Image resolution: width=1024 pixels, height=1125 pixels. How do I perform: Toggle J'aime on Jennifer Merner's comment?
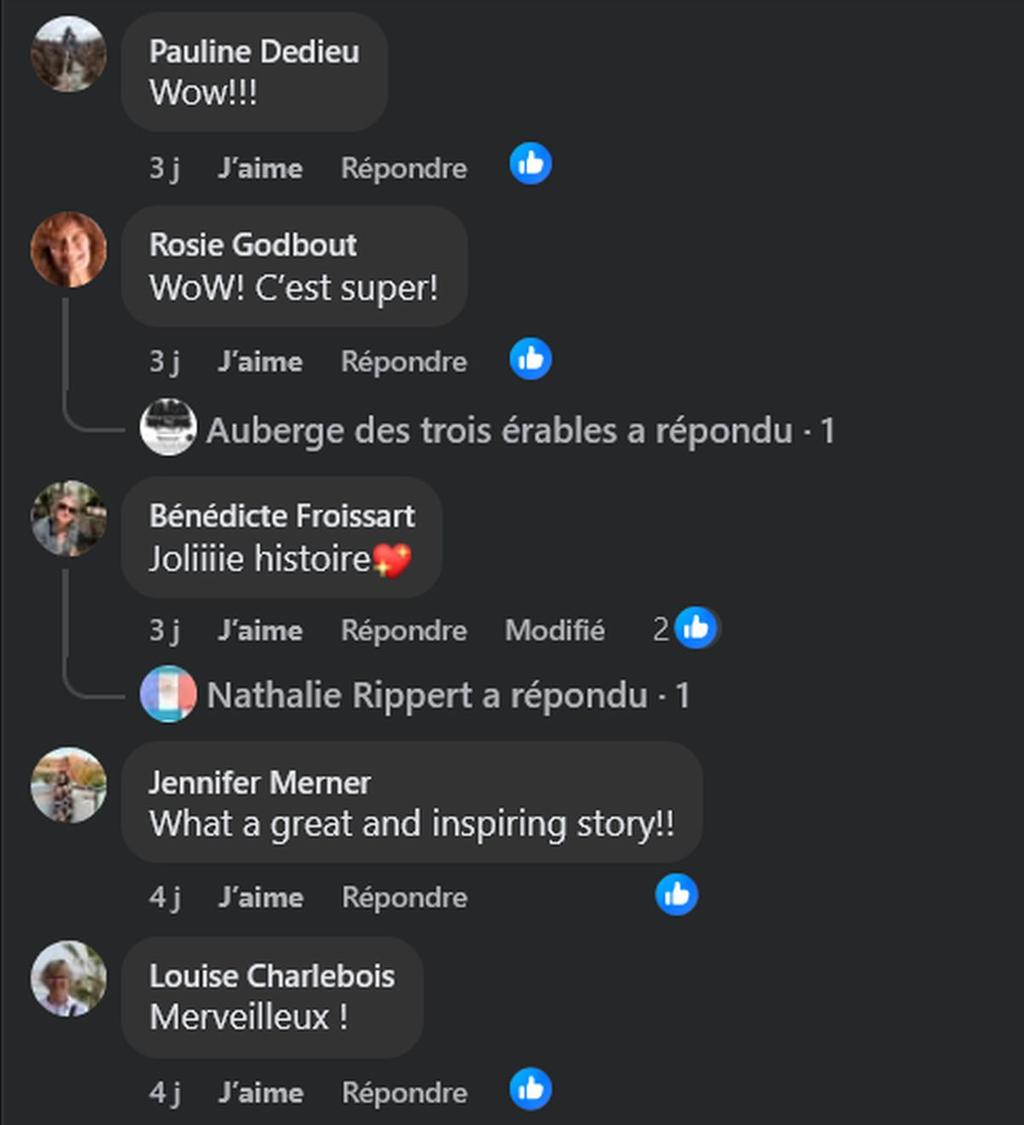[260, 897]
